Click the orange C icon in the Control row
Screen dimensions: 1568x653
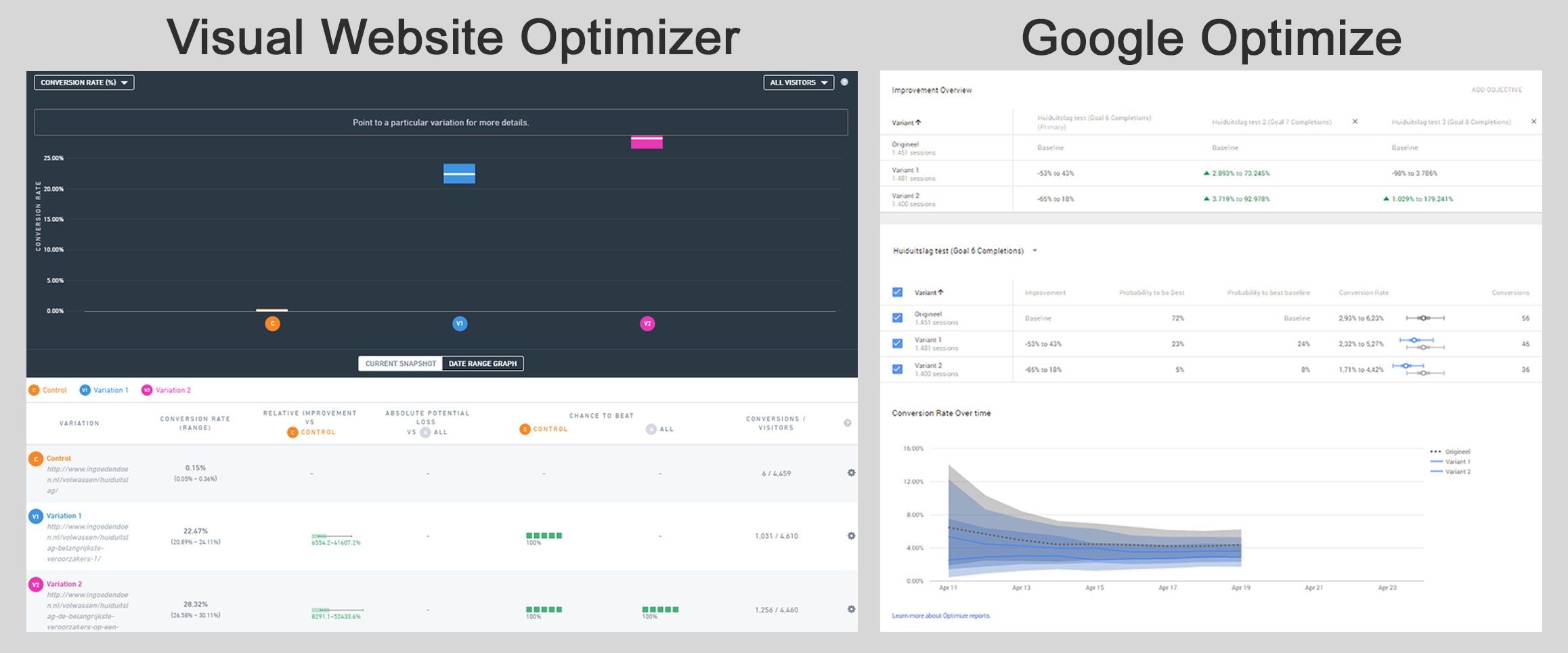click(36, 459)
